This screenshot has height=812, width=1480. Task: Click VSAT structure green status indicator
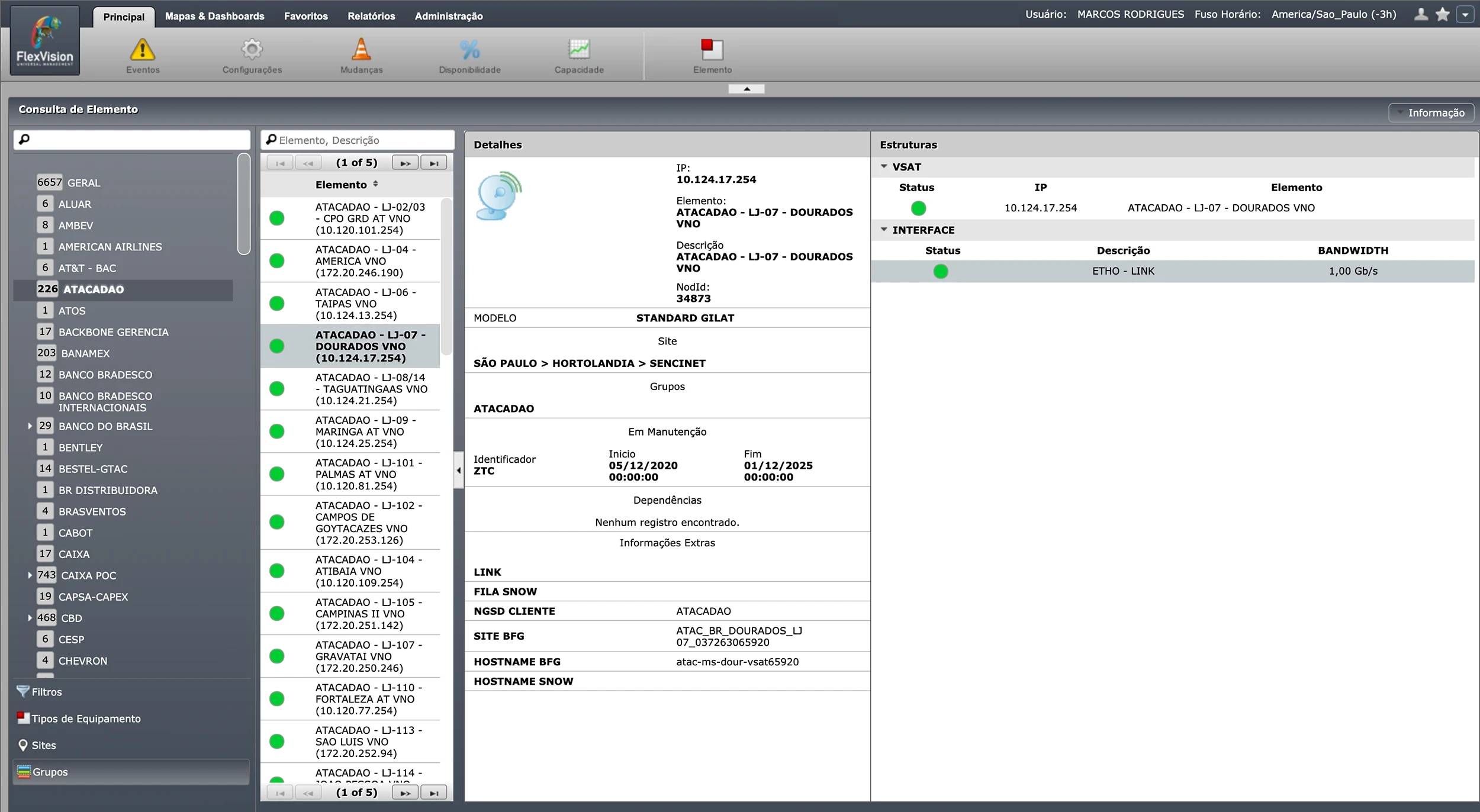pyautogui.click(x=918, y=208)
